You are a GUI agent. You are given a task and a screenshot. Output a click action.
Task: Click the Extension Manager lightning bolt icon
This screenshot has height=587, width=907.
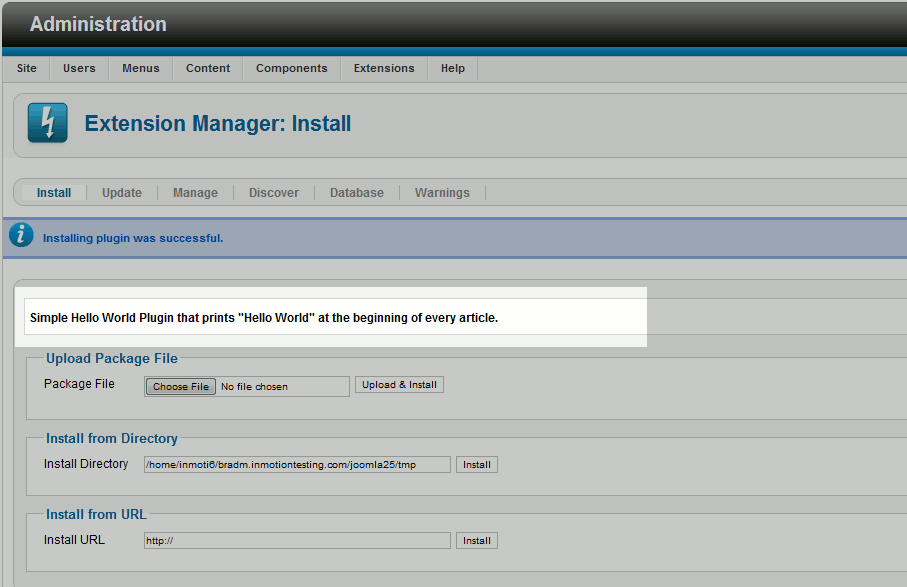click(x=47, y=123)
